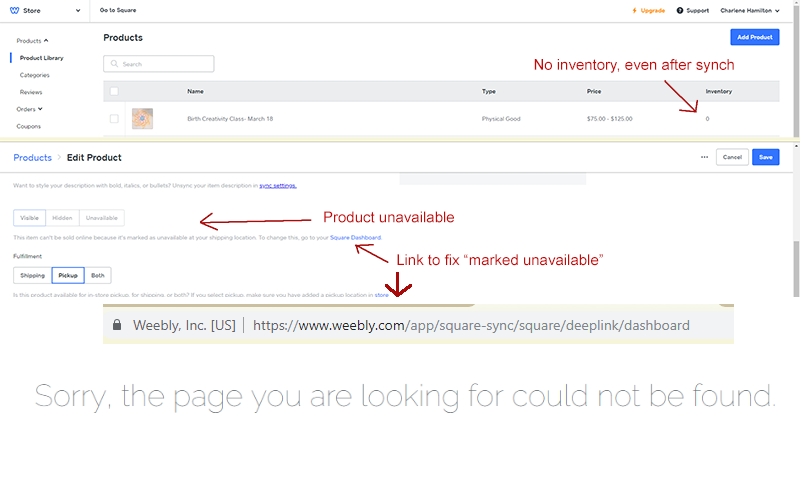Click the Weebly logo icon
800x500 pixels.
[13, 10]
